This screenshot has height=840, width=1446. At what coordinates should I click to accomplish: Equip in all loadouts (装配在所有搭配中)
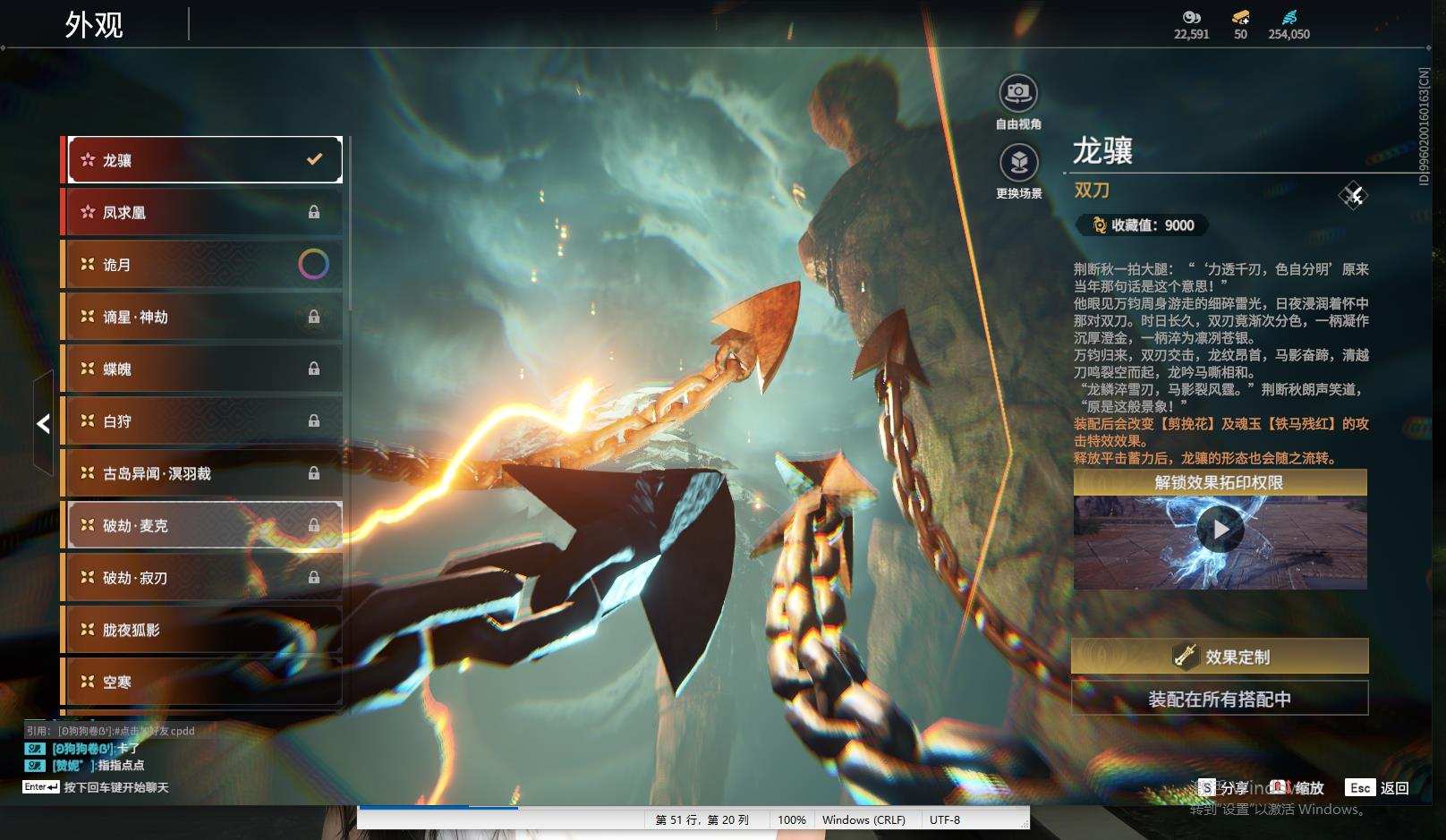click(1220, 699)
